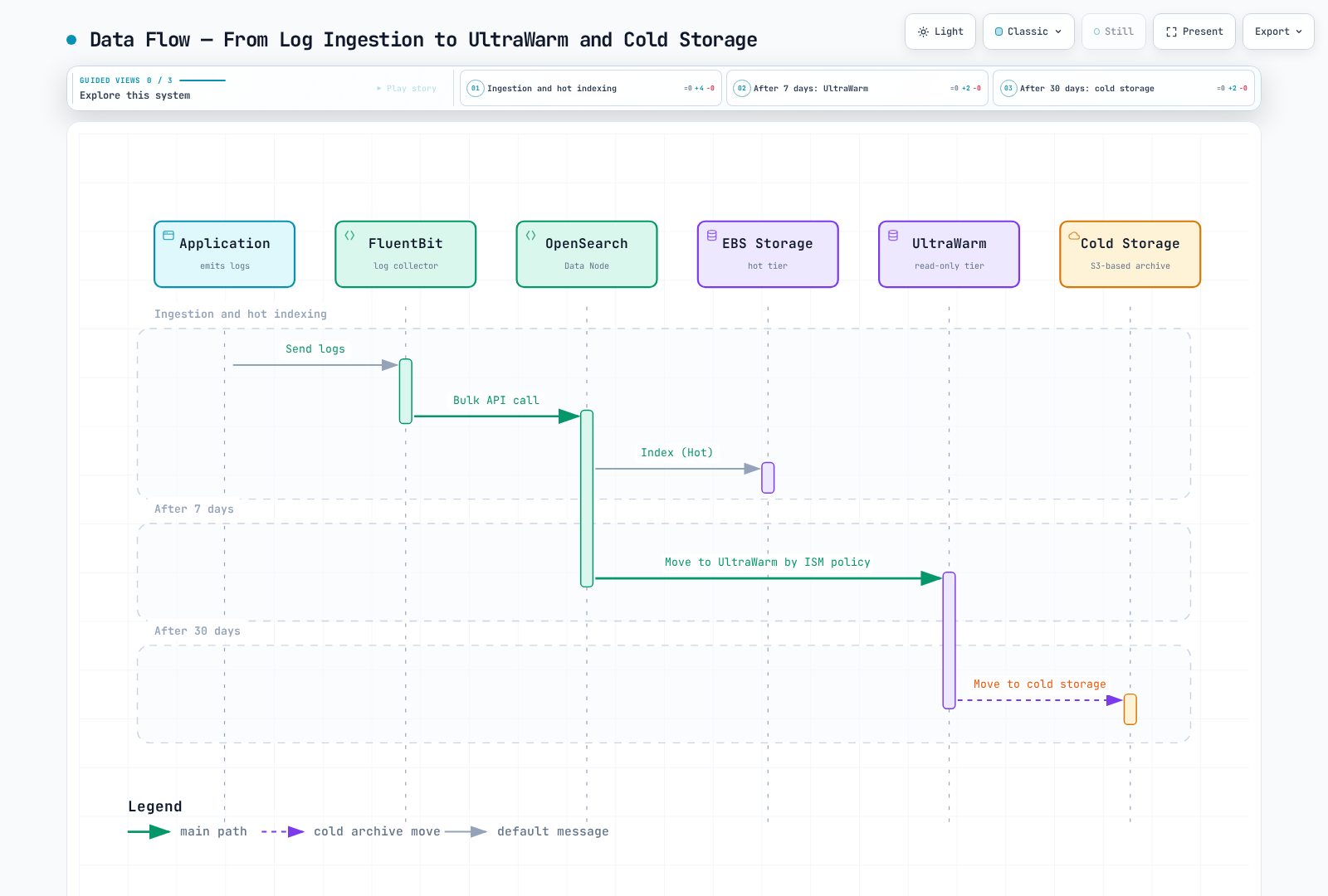1328x896 pixels.
Task: Click the 'Move to cold storage' label
Action: coord(1039,684)
